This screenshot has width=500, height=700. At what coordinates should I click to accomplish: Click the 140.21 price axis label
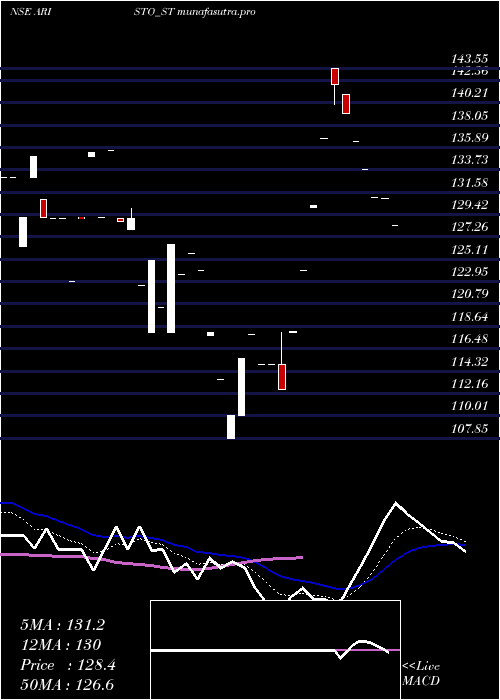click(x=469, y=93)
